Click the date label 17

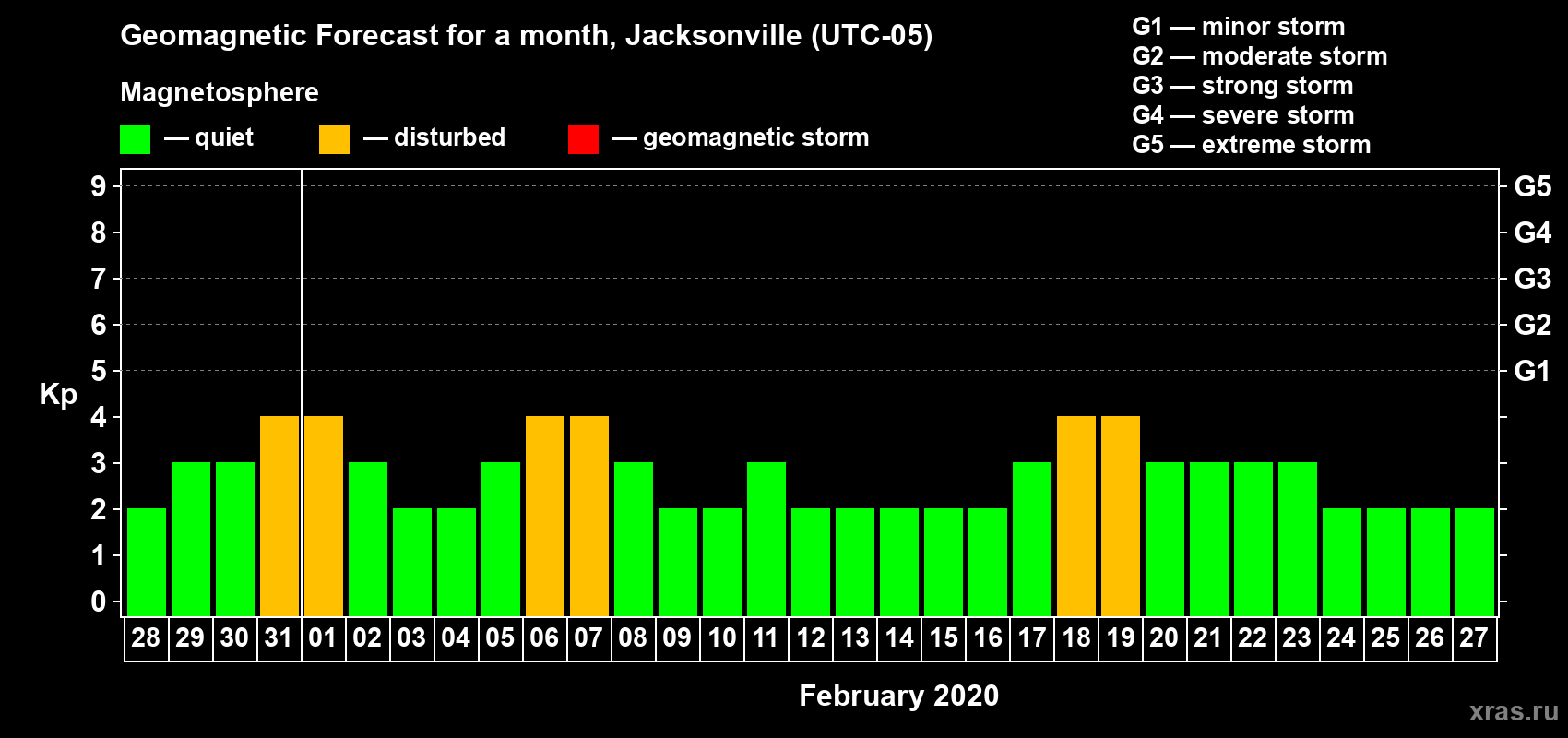click(x=1032, y=637)
